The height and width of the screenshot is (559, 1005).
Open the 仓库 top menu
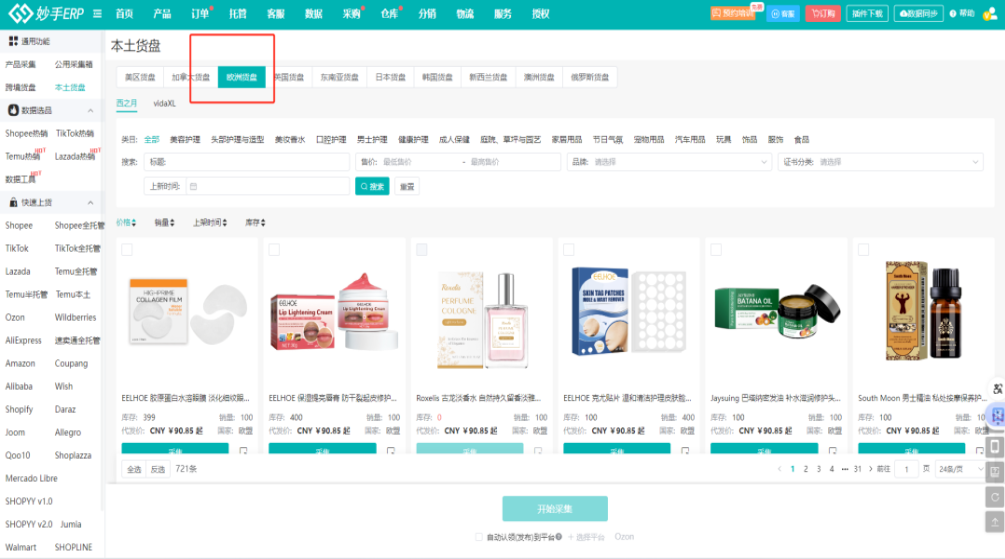click(x=389, y=13)
